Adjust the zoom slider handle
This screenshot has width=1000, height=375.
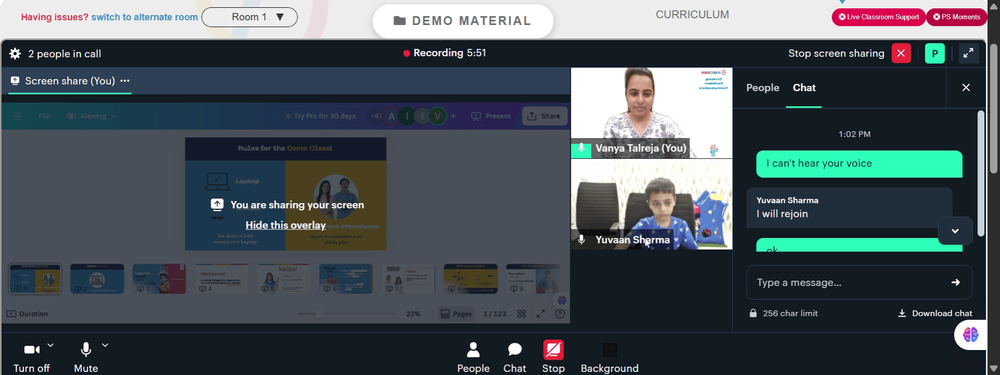[x=320, y=314]
